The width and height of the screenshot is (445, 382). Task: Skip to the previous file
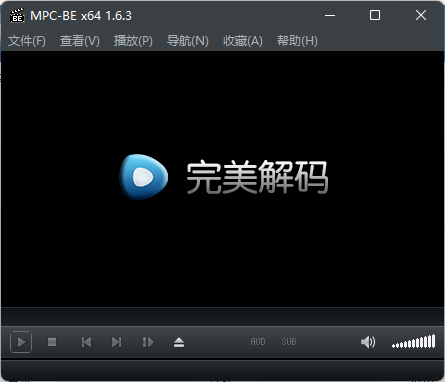pyautogui.click(x=86, y=342)
